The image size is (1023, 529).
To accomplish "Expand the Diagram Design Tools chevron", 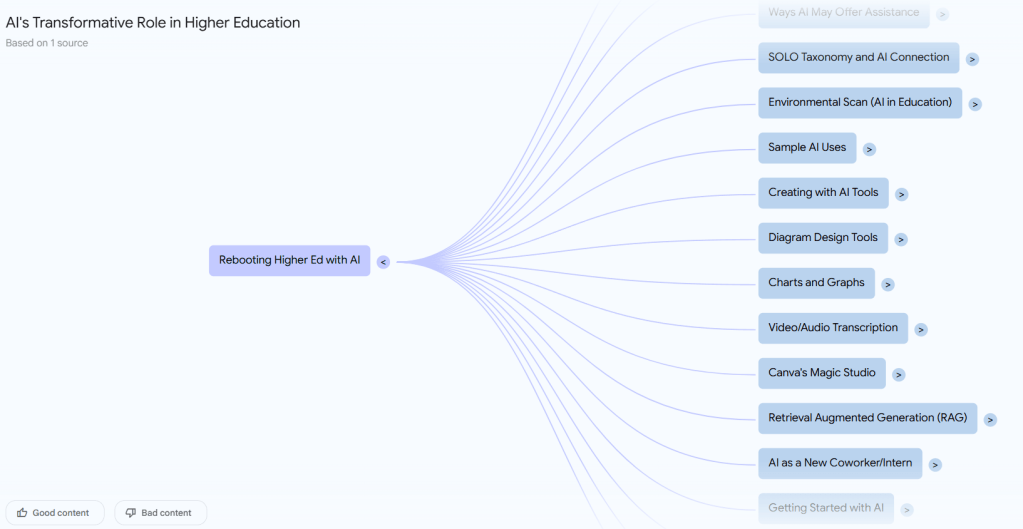I will pyautogui.click(x=900, y=239).
